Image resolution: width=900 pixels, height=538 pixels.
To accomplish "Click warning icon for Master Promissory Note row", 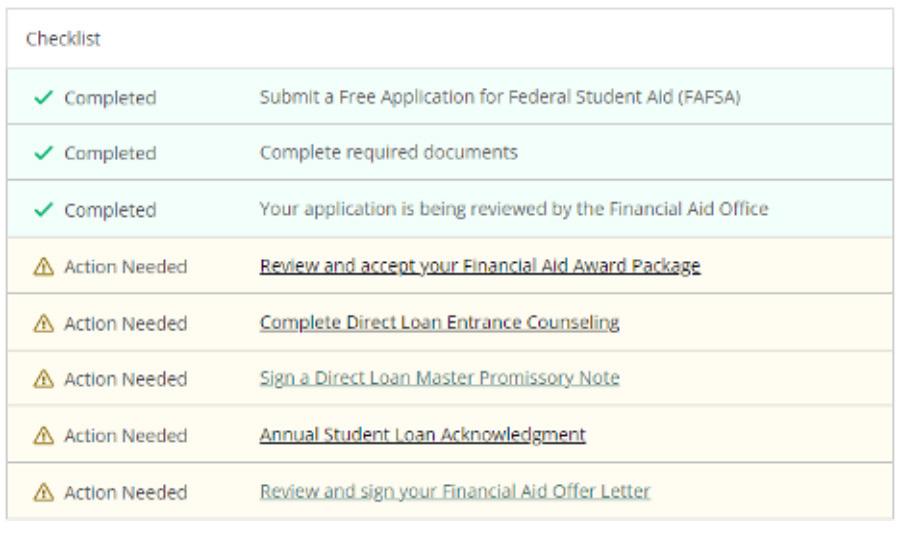I will coord(43,379).
